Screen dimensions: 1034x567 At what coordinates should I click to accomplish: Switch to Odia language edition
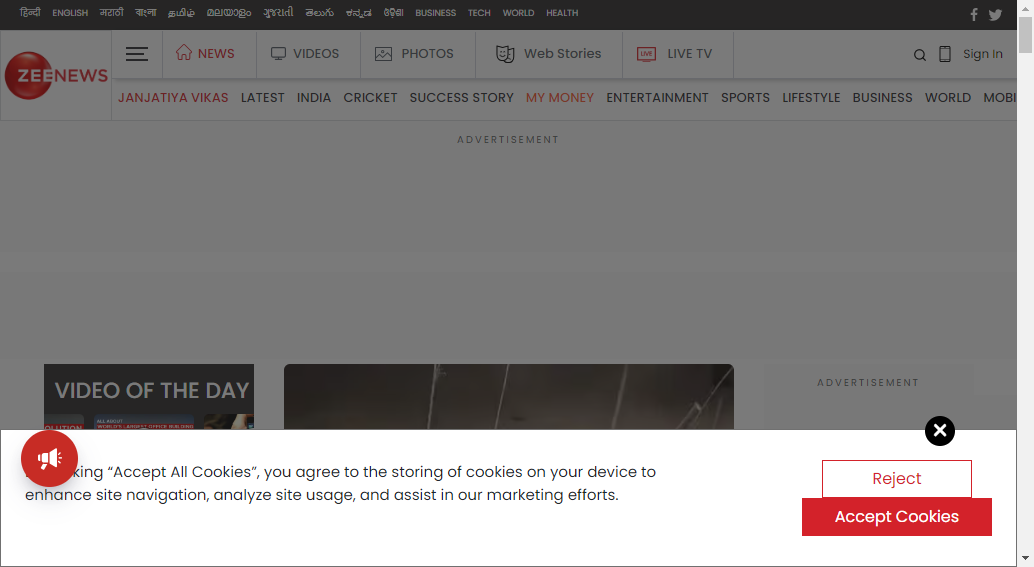point(394,13)
